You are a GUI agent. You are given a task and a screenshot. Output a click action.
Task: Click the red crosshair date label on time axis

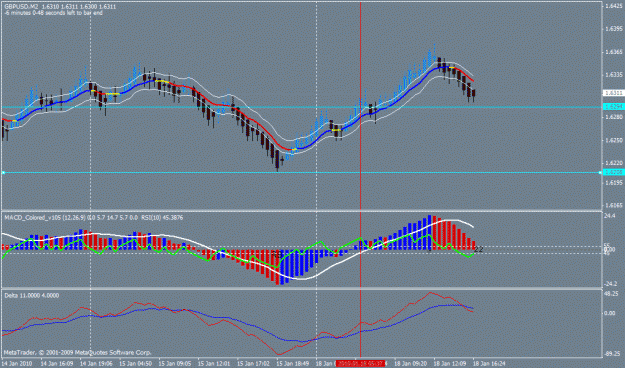click(x=360, y=363)
